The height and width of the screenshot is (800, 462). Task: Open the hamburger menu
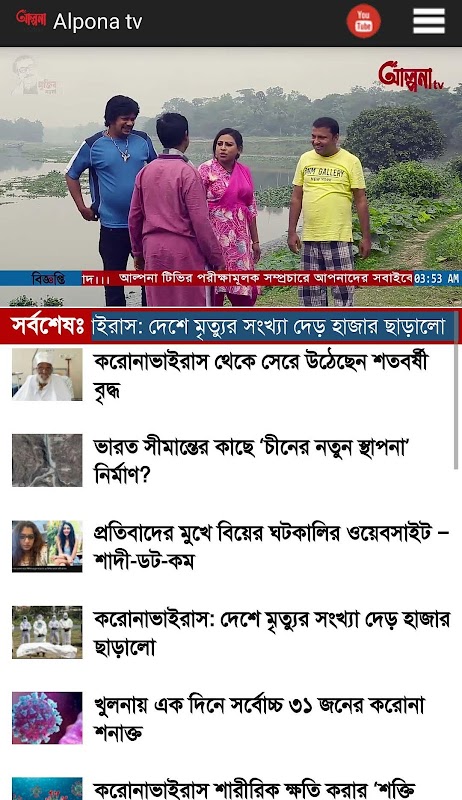click(429, 21)
